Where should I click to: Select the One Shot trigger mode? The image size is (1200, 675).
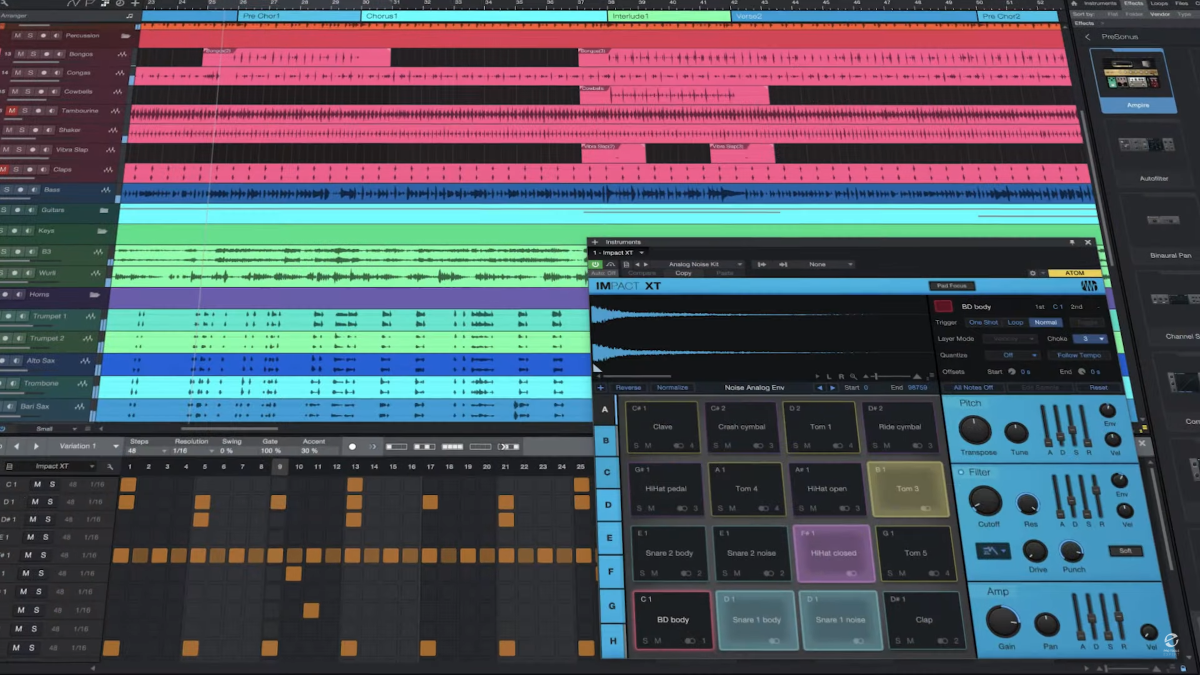983,322
